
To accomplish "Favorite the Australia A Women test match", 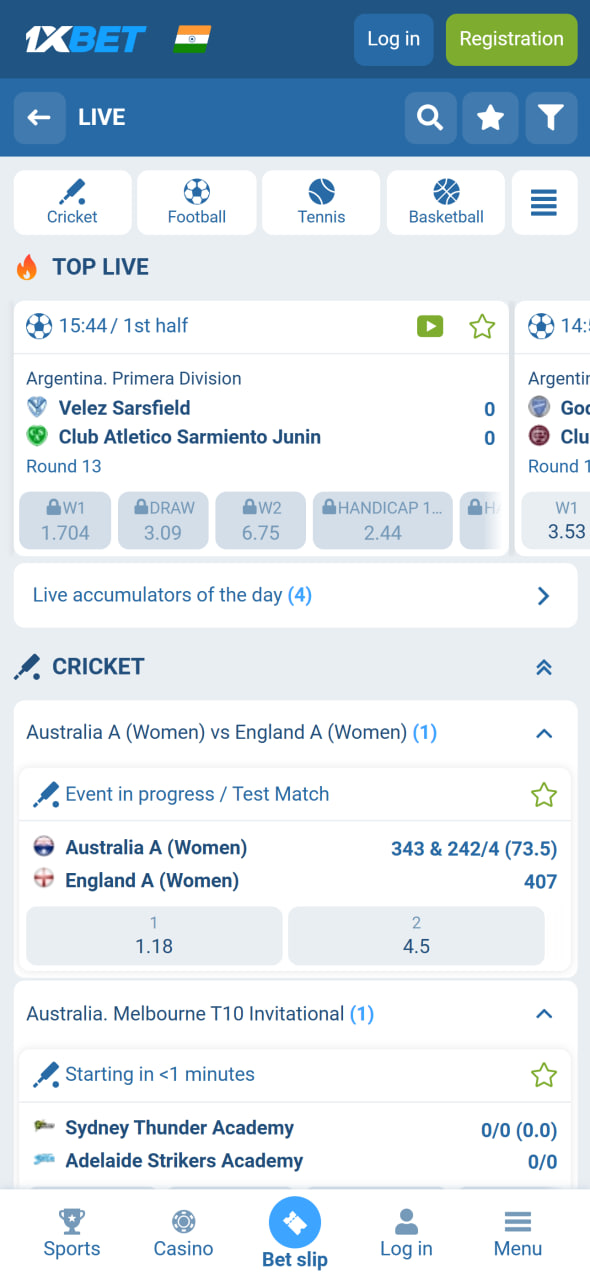I will click(543, 795).
